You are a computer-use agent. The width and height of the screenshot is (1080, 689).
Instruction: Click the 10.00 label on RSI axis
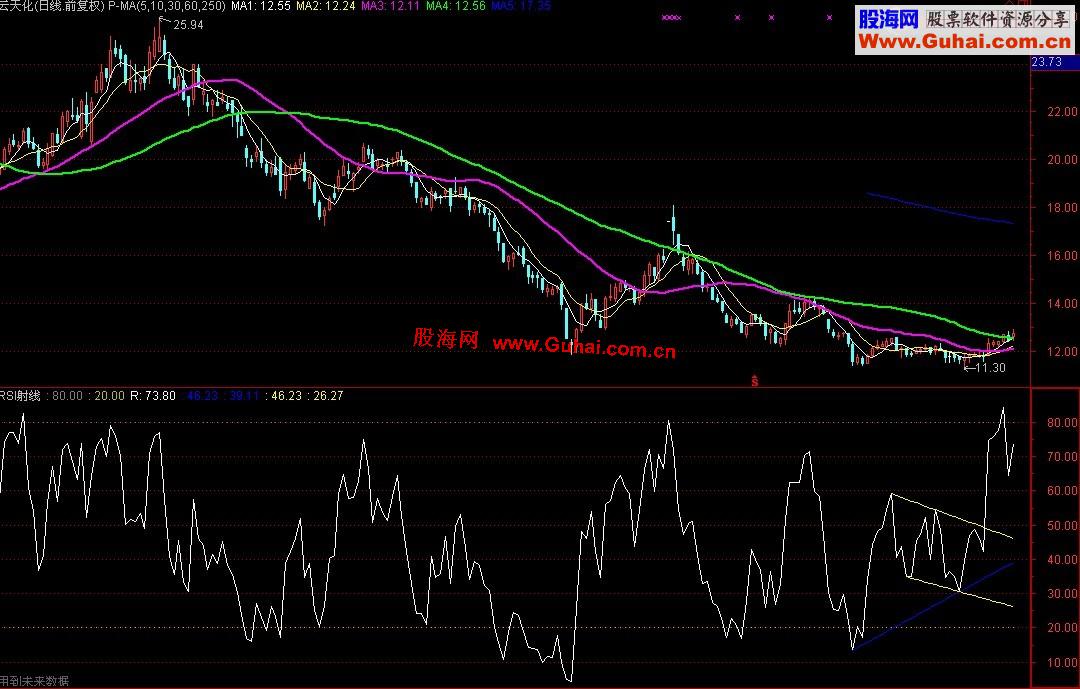tap(1062, 662)
